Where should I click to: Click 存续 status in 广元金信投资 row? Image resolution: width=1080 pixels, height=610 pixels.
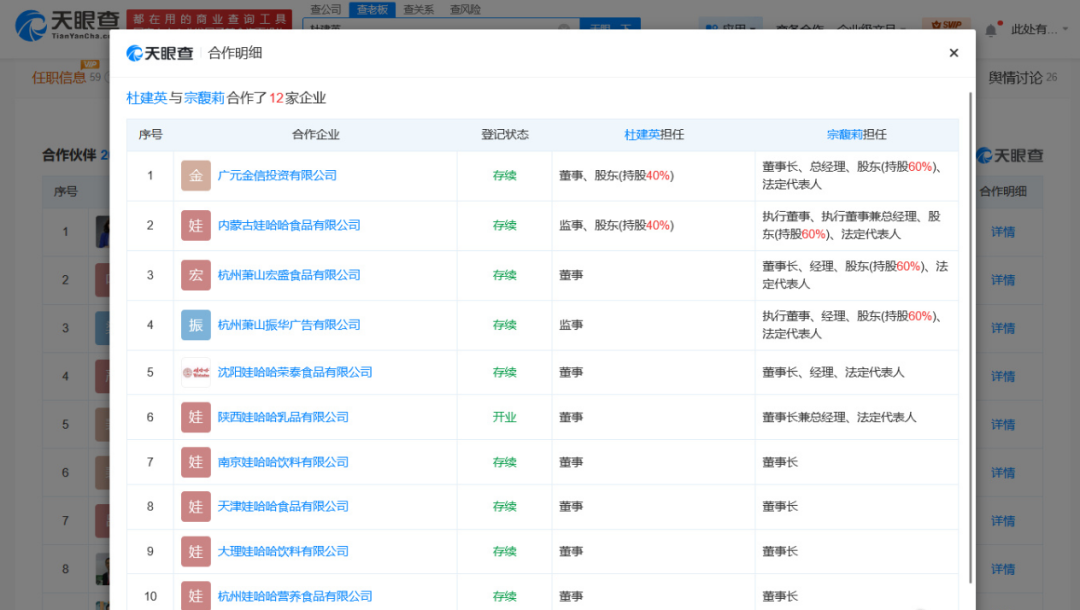coord(504,176)
